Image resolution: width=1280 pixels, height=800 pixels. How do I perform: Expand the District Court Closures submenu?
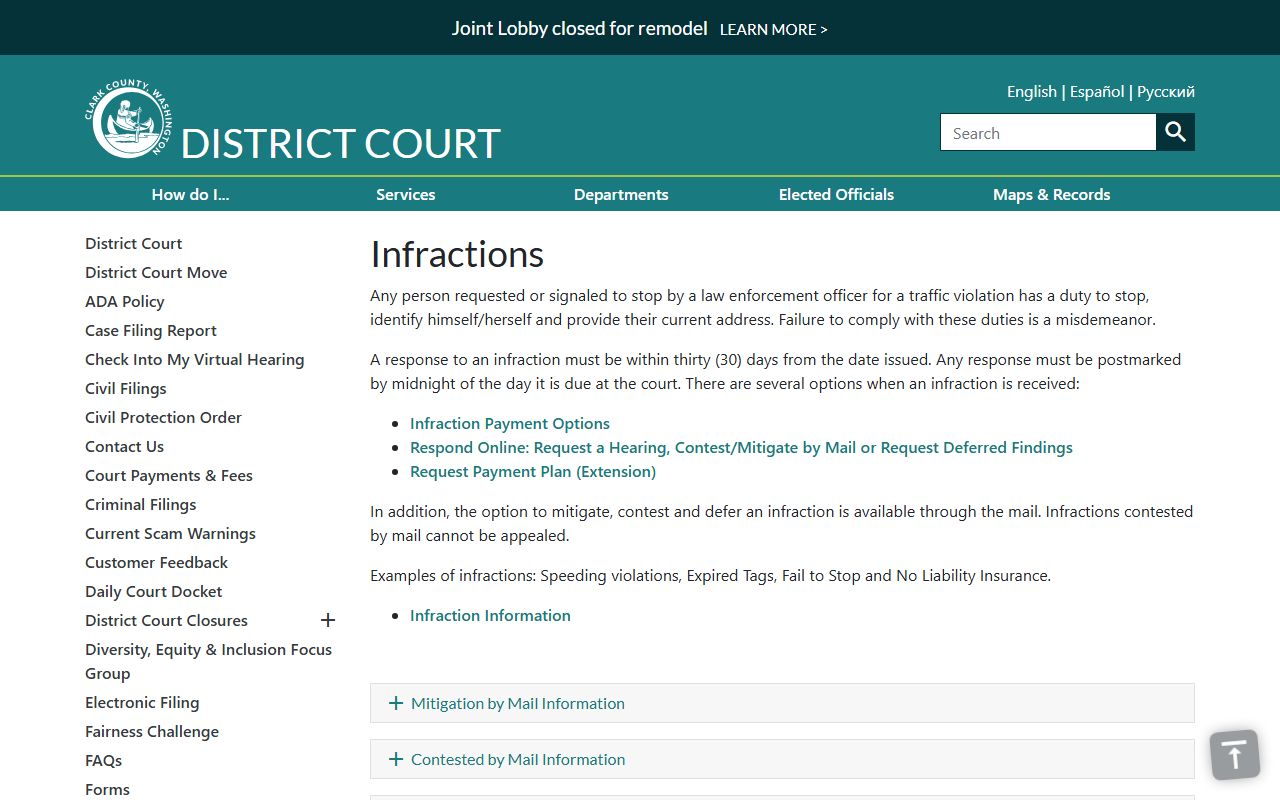click(x=327, y=620)
